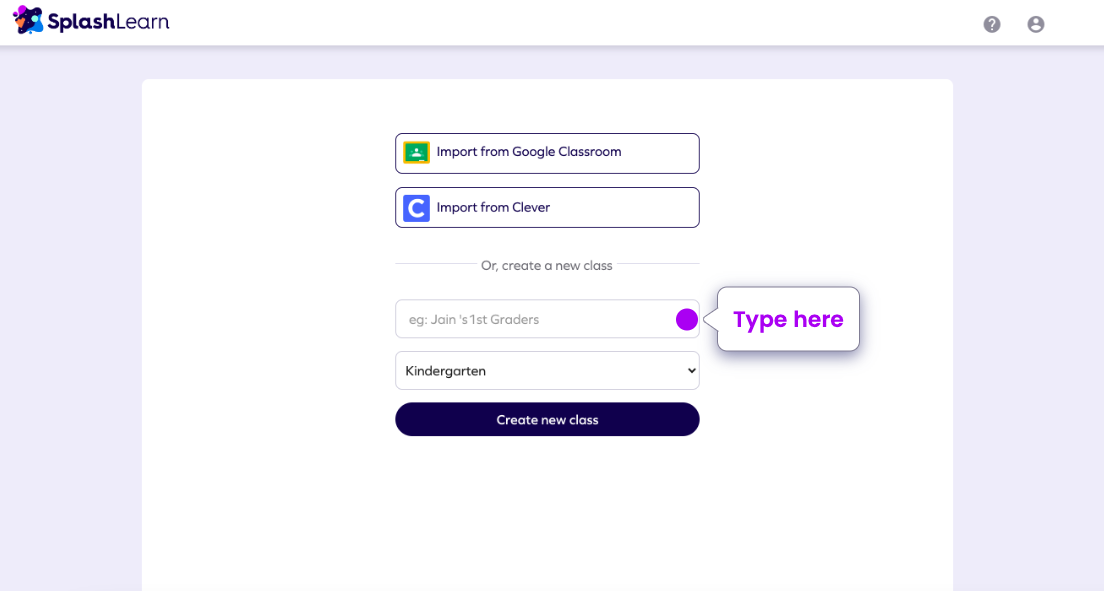Screen dimensions: 1104x591
Task: Click the purple dot in the class name field
Action: click(x=687, y=320)
